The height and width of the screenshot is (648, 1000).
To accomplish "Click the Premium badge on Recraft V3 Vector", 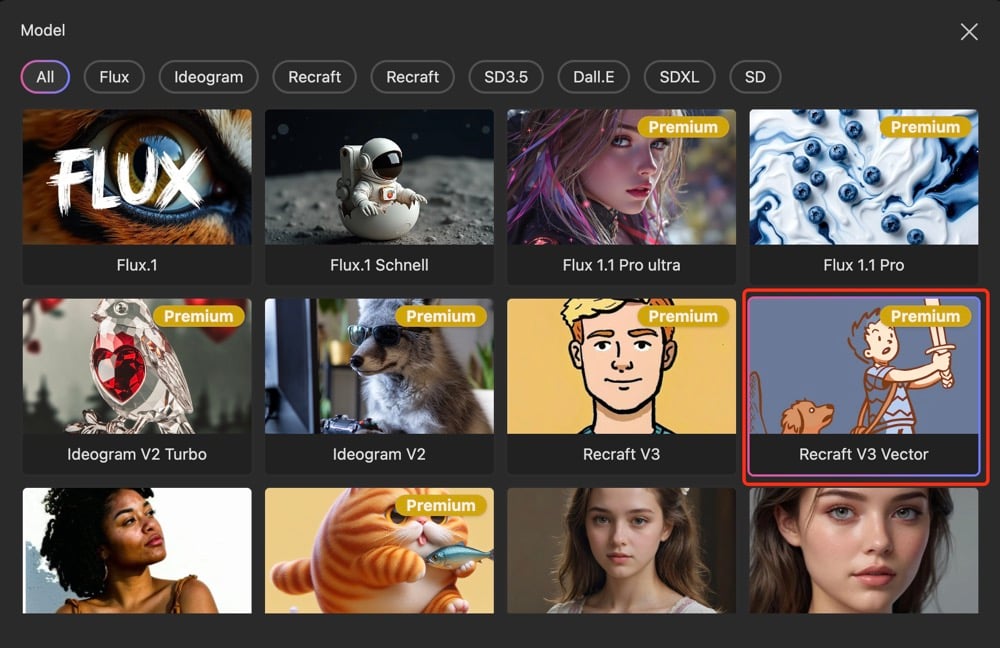I will tap(925, 316).
